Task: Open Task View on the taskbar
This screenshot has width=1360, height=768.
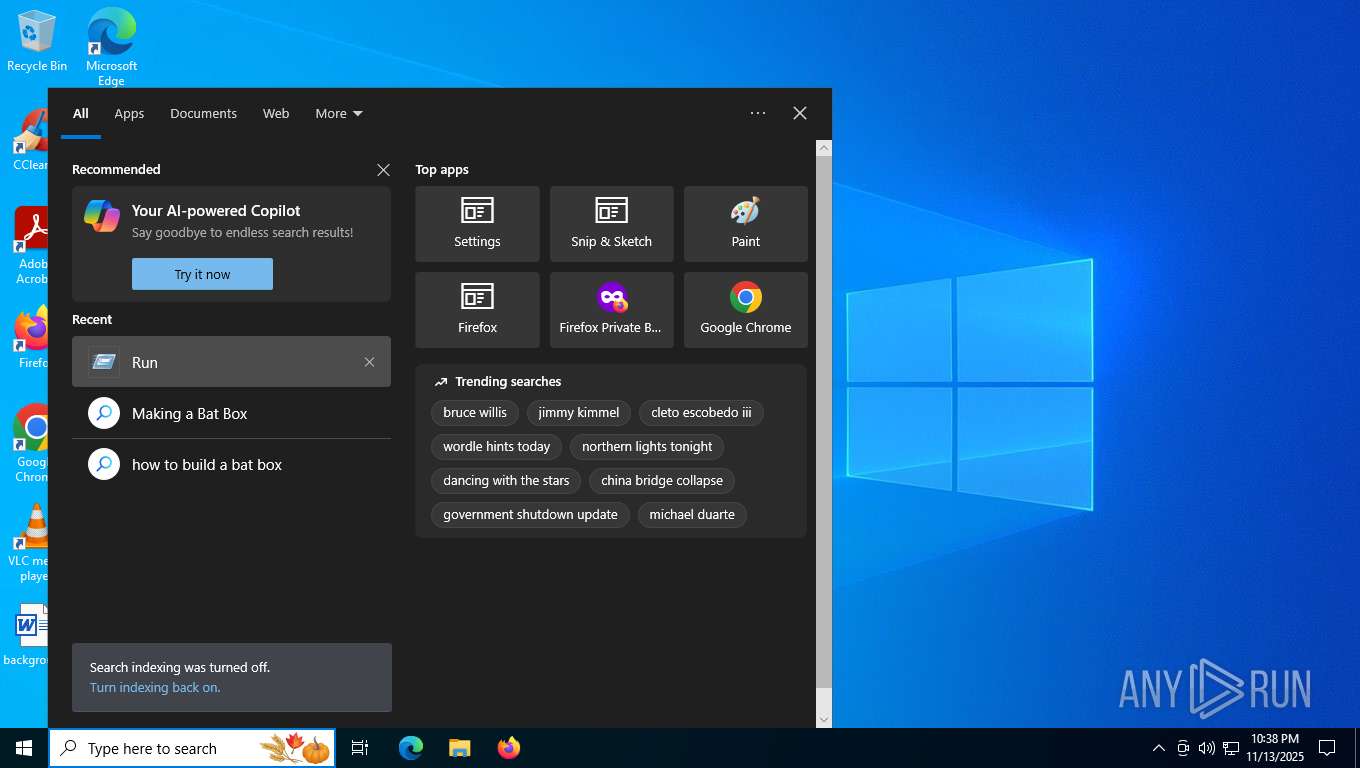Action: pyautogui.click(x=360, y=748)
